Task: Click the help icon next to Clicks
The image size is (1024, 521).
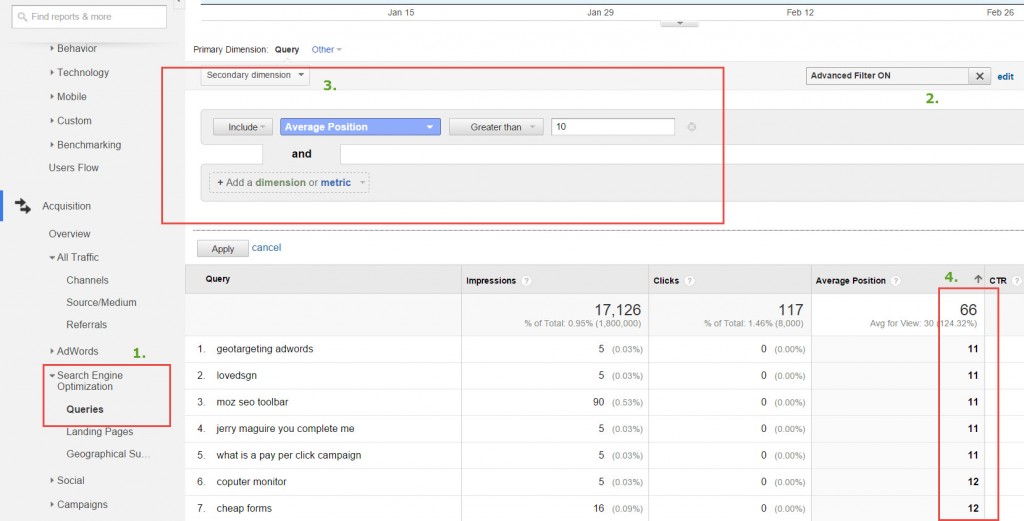Action: 690,281
